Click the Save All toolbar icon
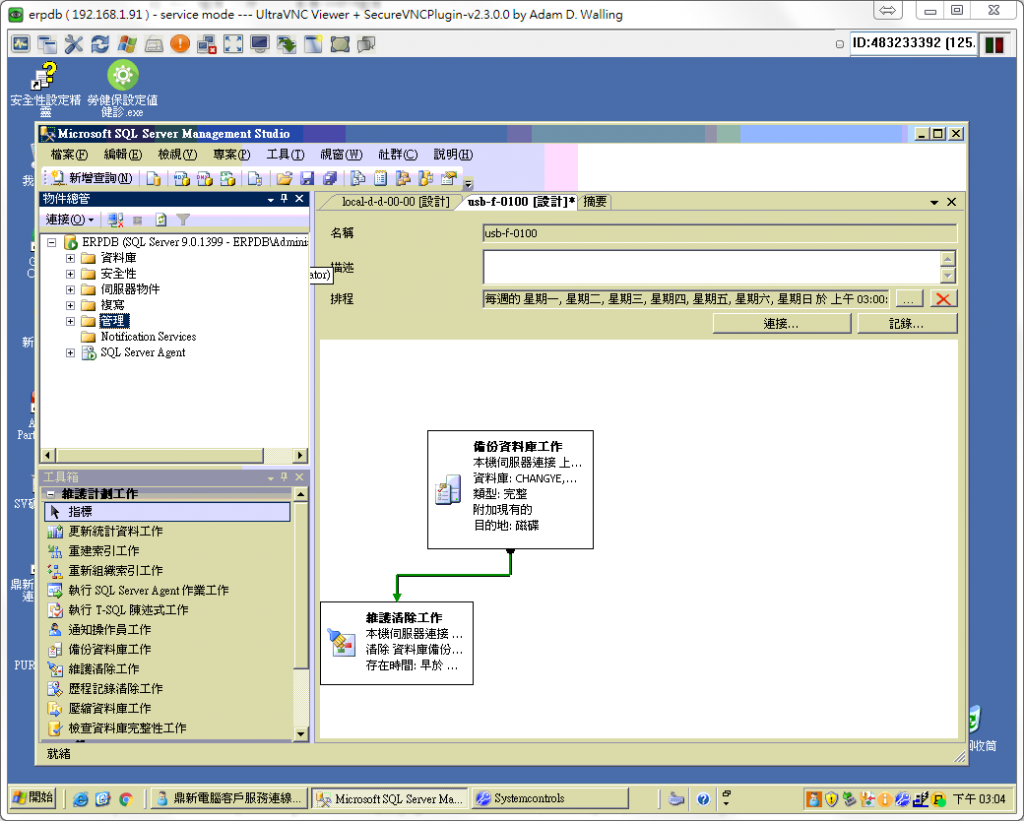1024x821 pixels. [330, 178]
